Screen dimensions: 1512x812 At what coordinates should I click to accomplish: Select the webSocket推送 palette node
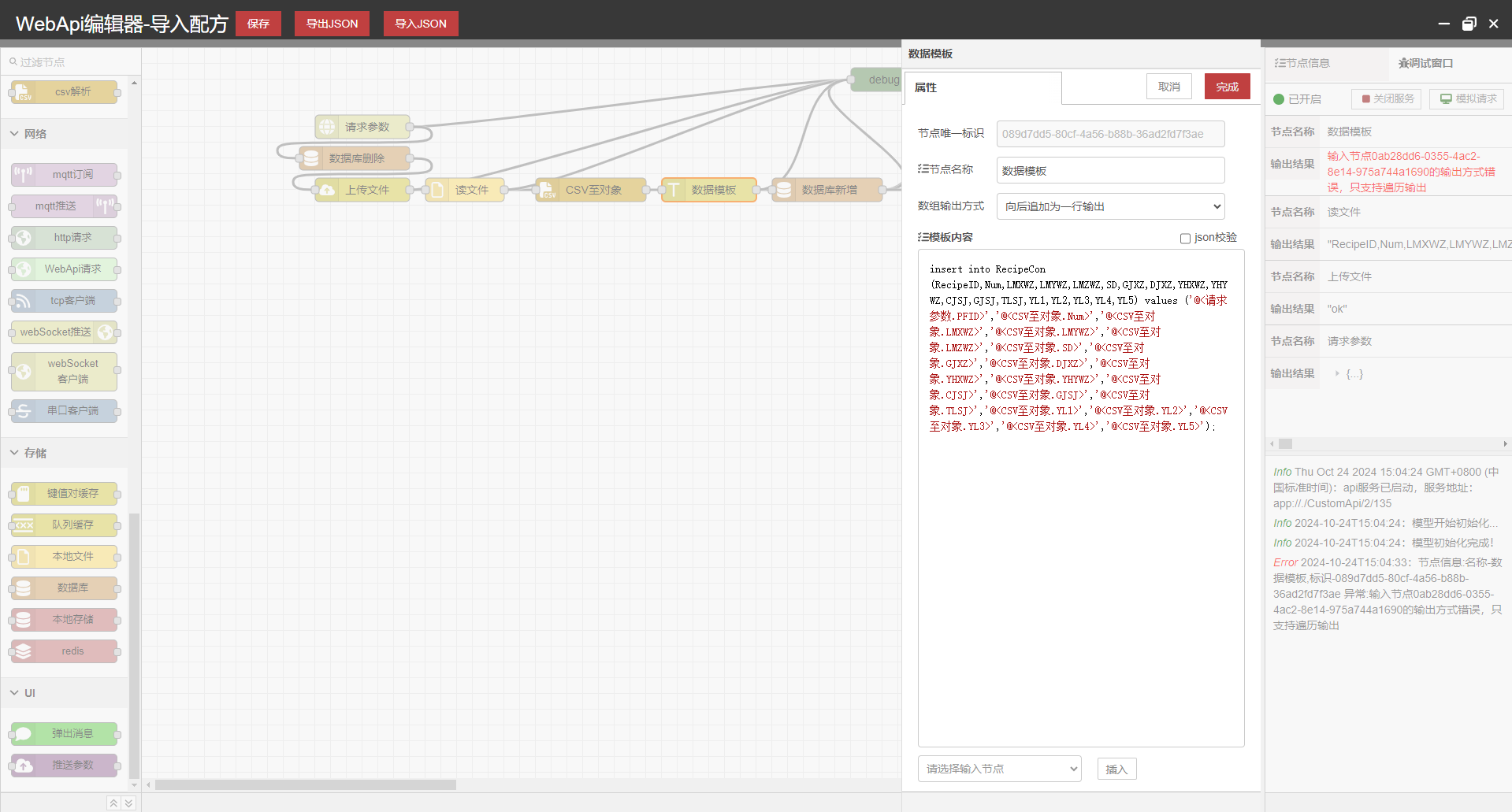click(x=65, y=332)
